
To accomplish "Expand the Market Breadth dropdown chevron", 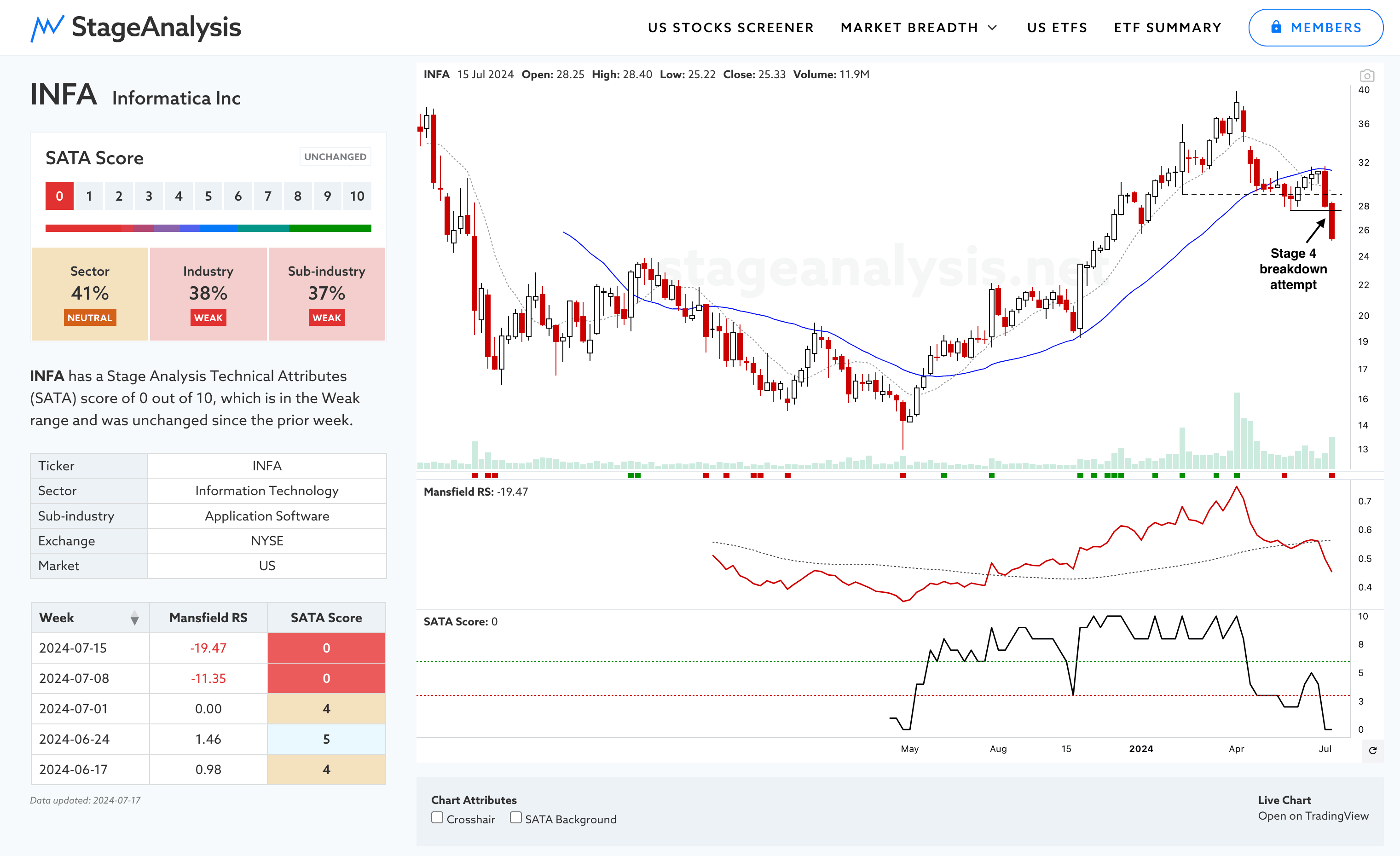I will click(993, 27).
